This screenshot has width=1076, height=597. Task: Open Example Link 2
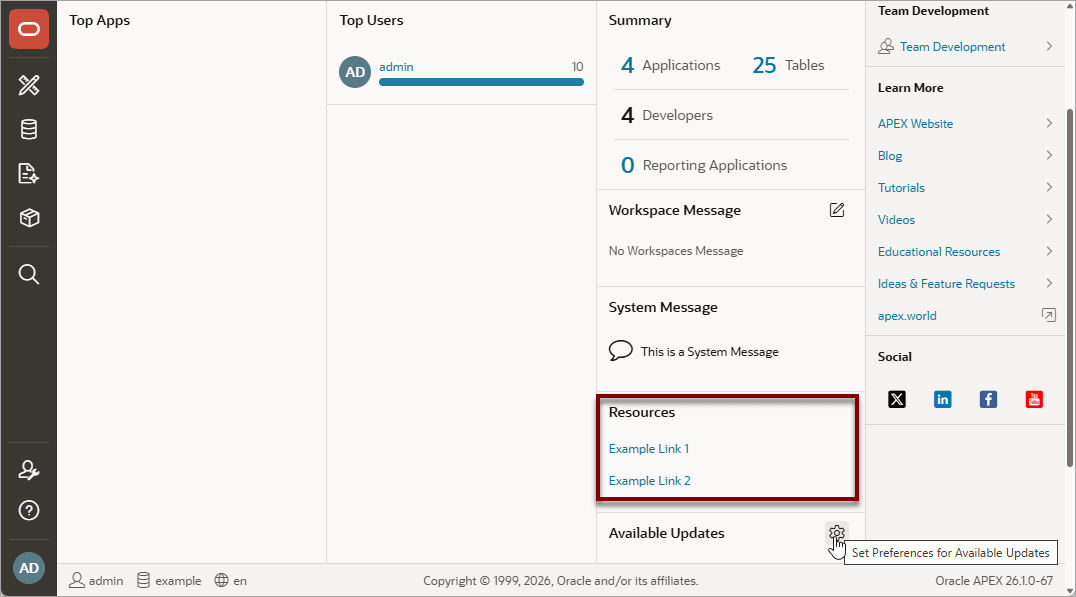(x=649, y=481)
